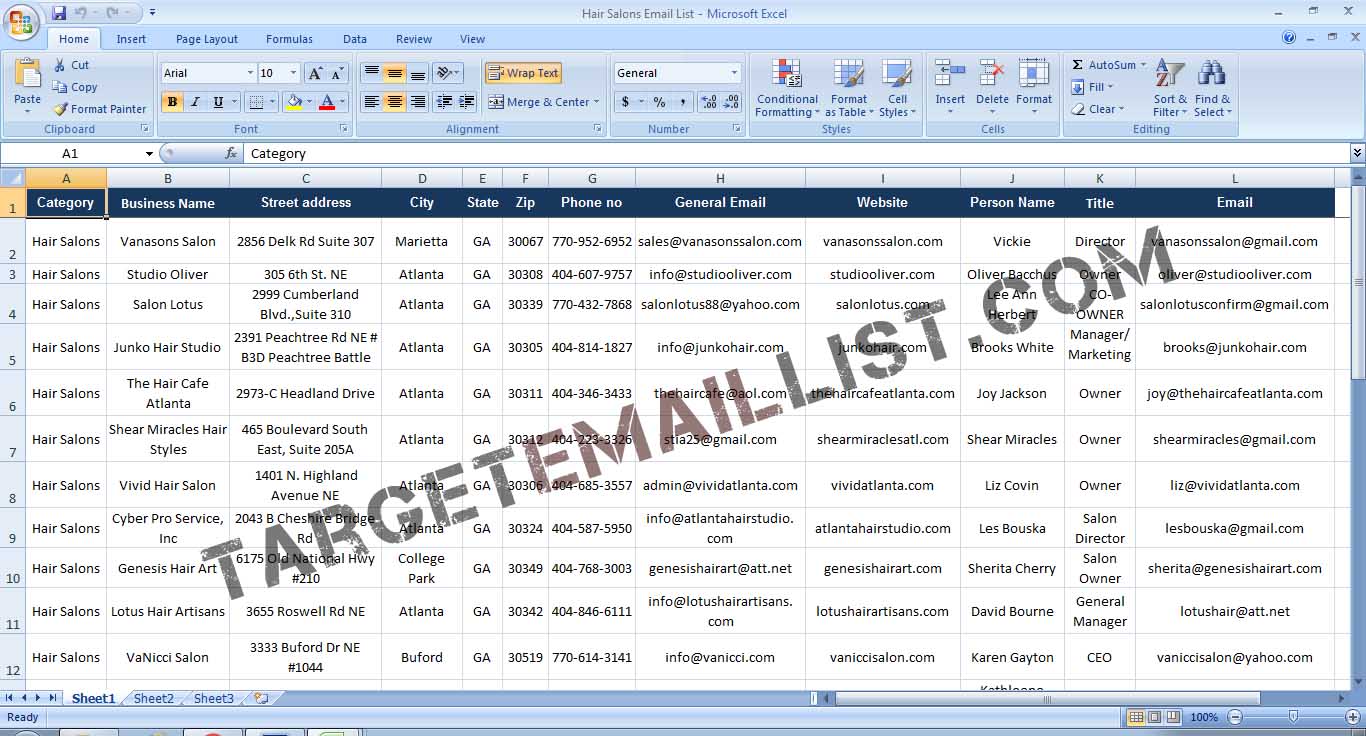The image size is (1366, 736).
Task: Open Find & Select binoculars menu
Action: click(1212, 88)
